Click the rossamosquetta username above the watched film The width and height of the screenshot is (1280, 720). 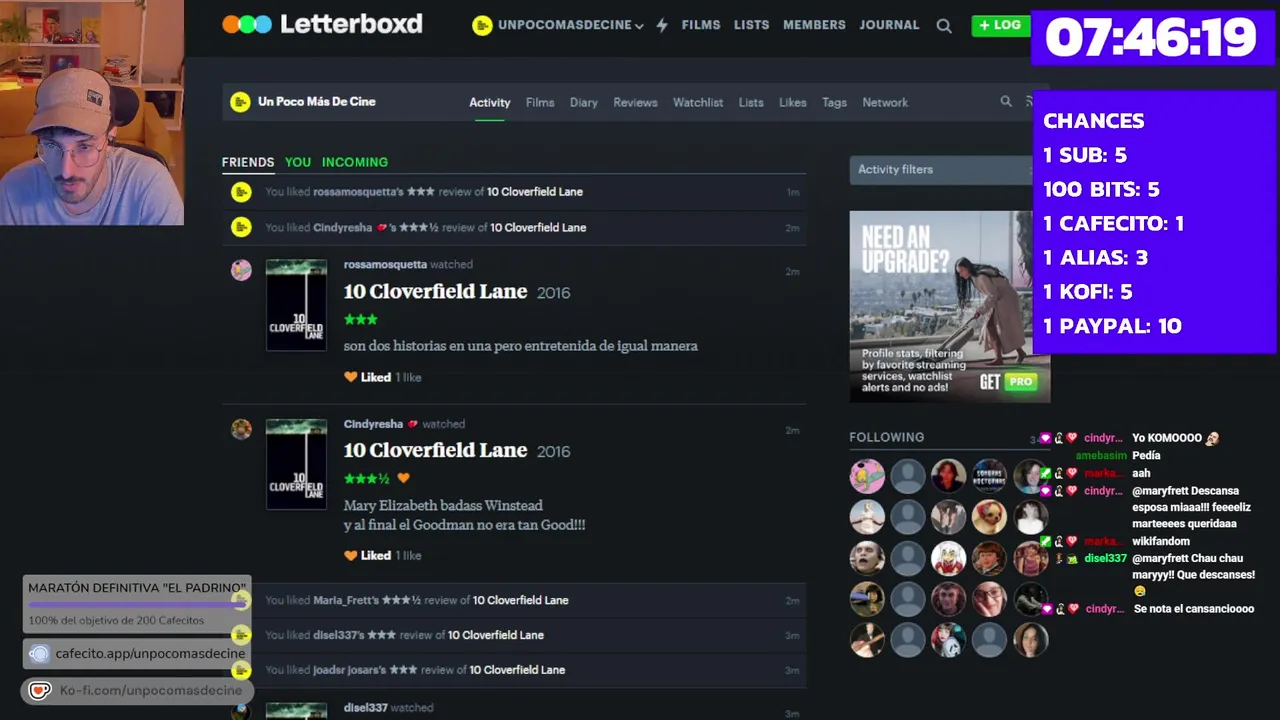(385, 264)
